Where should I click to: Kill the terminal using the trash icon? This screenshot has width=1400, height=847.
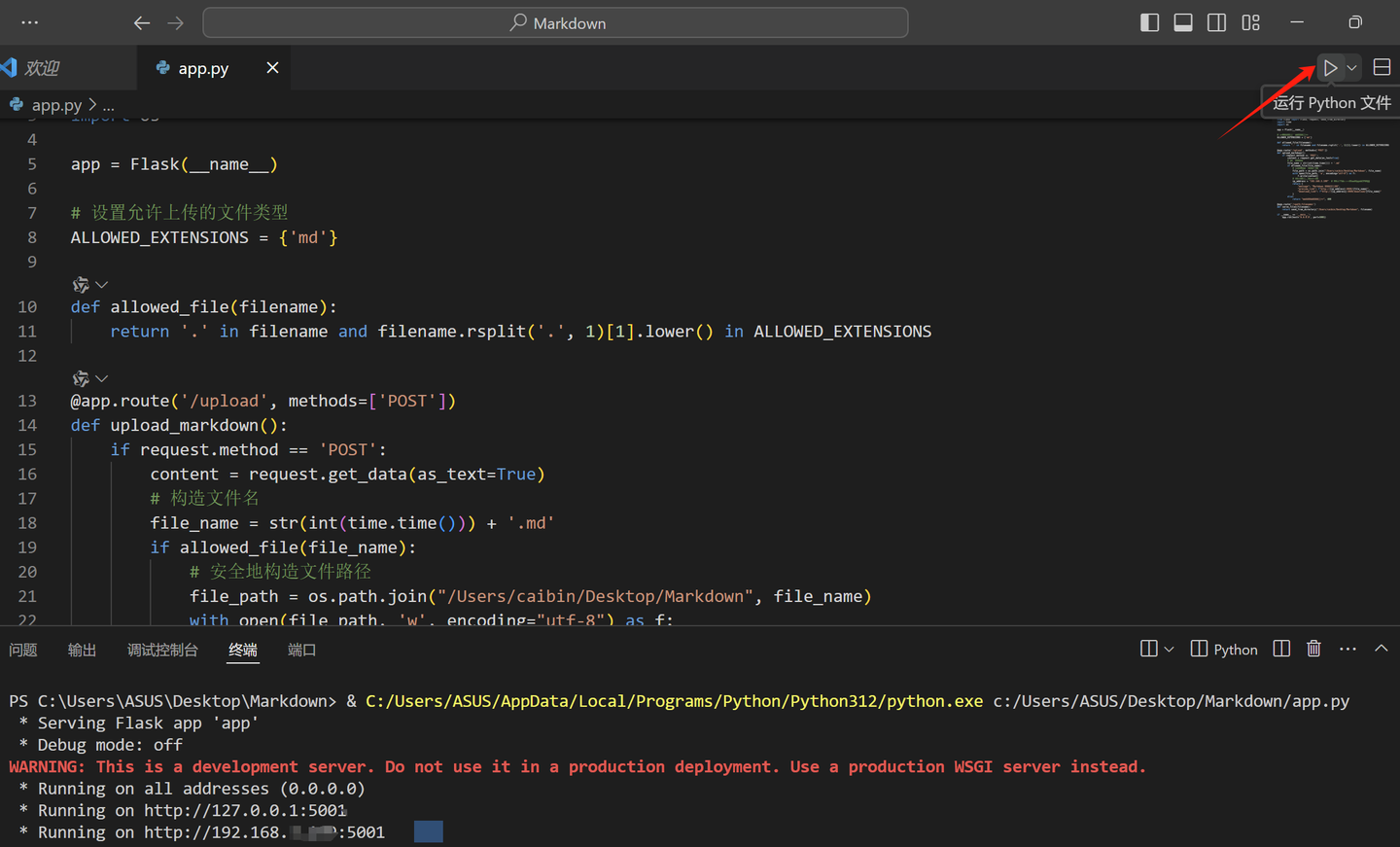click(1313, 649)
